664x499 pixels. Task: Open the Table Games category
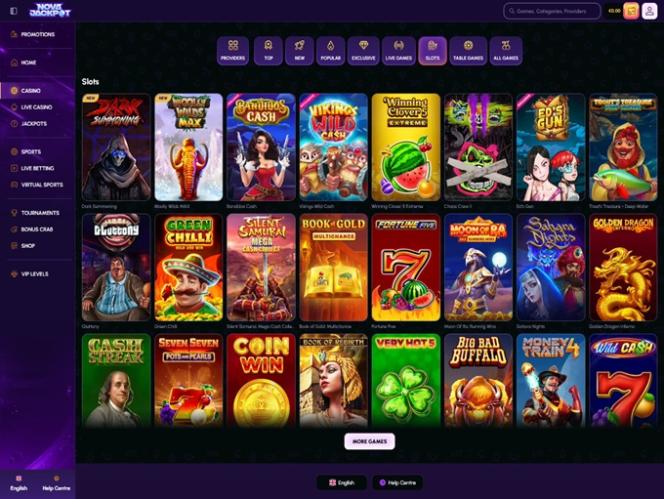pos(468,51)
